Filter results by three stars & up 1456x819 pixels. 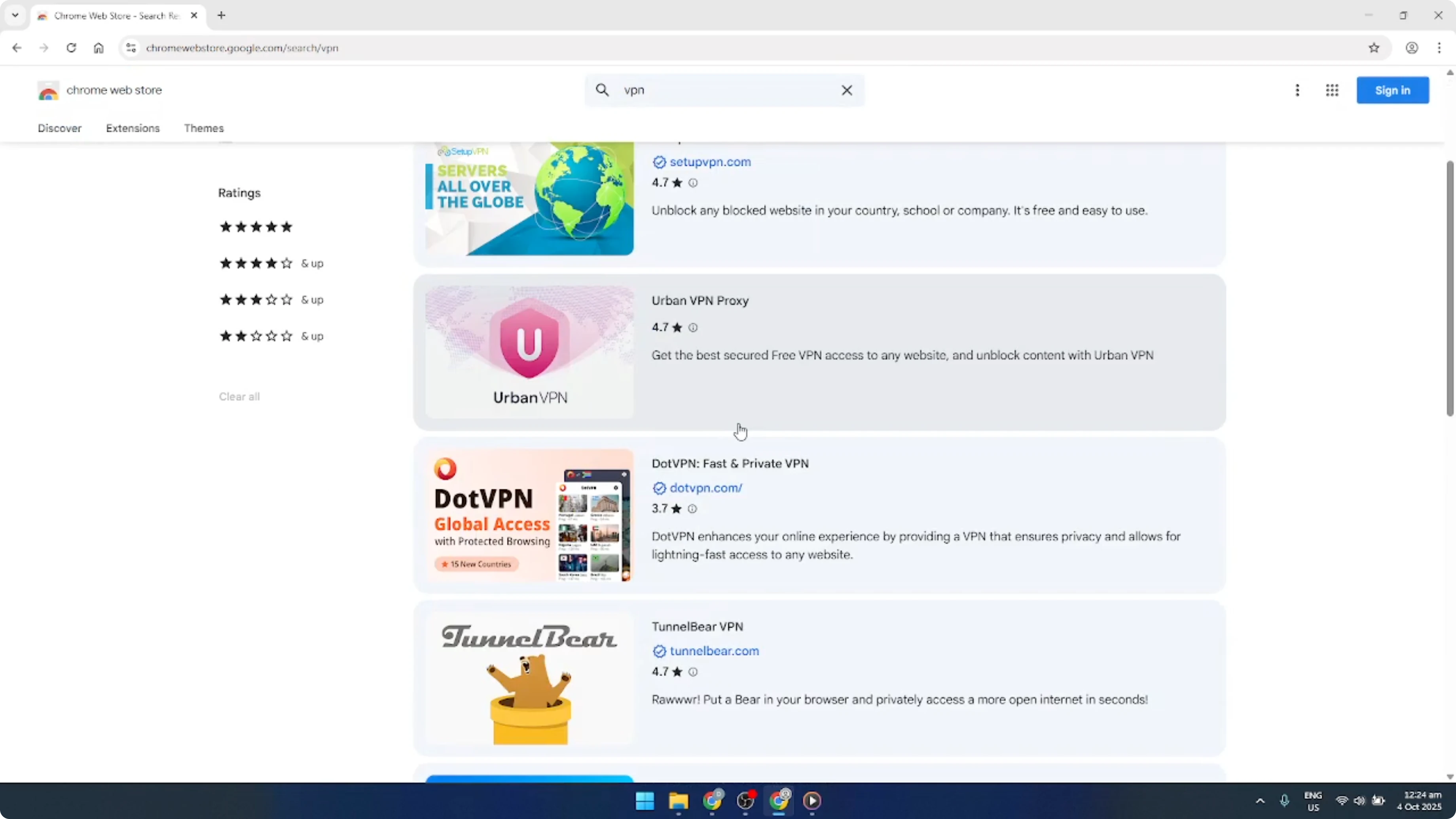pos(271,300)
